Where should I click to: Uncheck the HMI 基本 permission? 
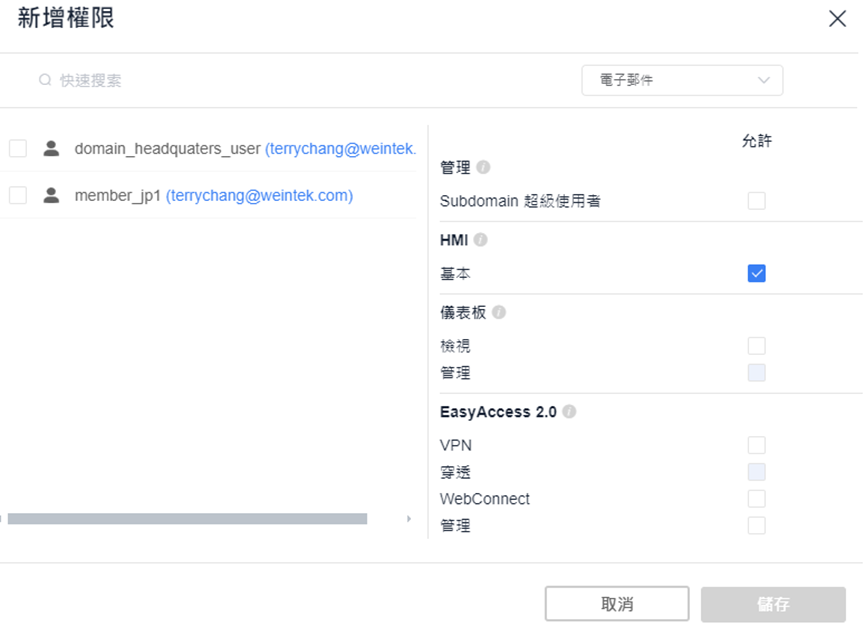(756, 273)
